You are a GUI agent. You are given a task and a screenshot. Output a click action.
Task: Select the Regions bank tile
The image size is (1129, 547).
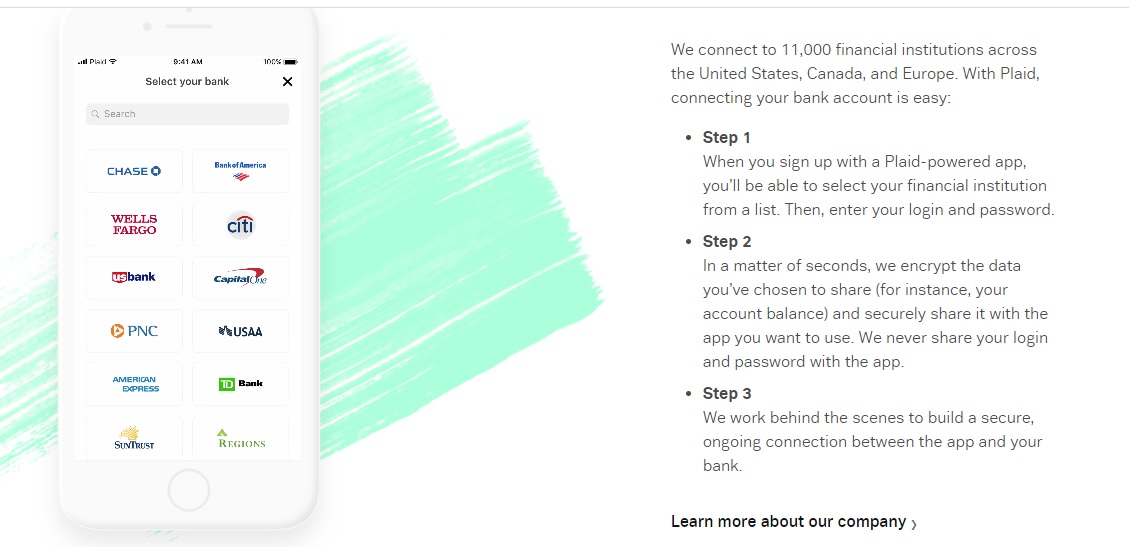coord(240,438)
